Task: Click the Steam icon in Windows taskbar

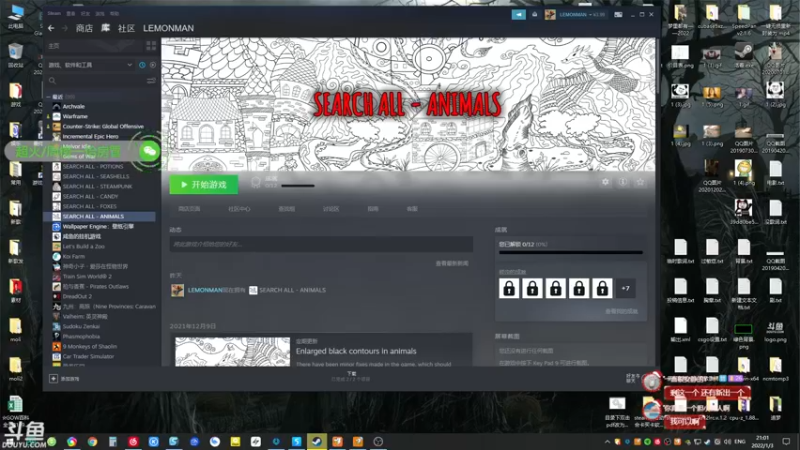Action: click(x=316, y=441)
